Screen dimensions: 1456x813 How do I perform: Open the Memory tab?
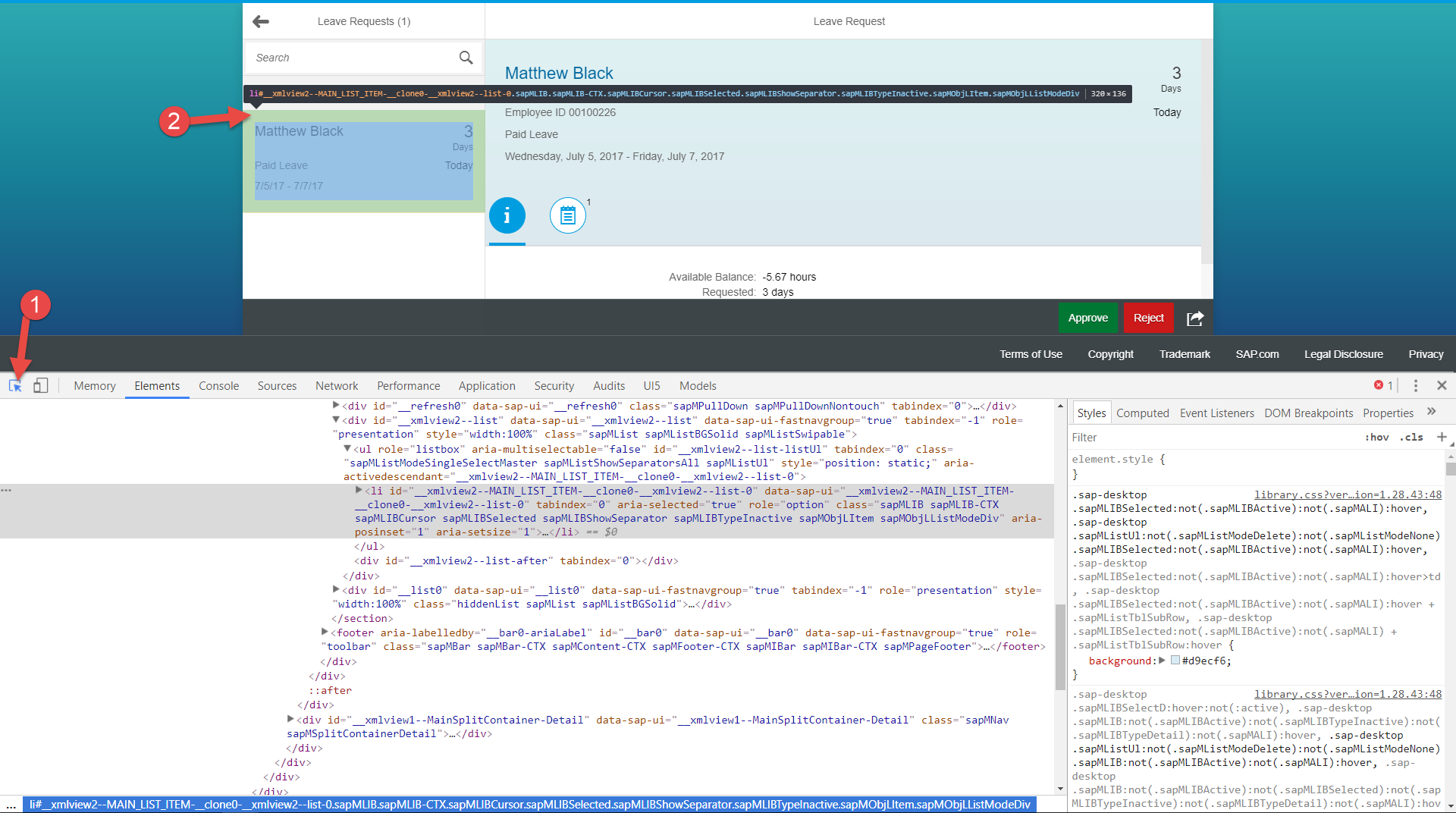[95, 385]
